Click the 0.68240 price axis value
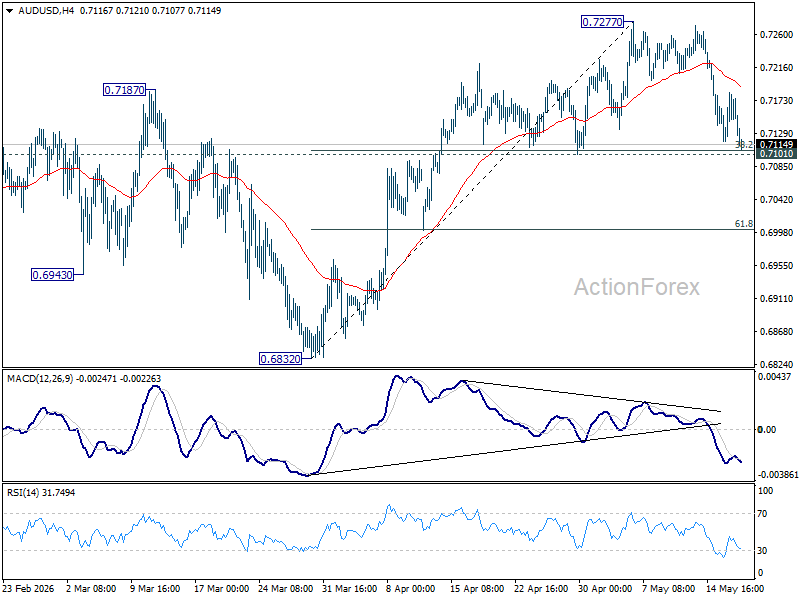This screenshot has height=600, width=800. 777,364
